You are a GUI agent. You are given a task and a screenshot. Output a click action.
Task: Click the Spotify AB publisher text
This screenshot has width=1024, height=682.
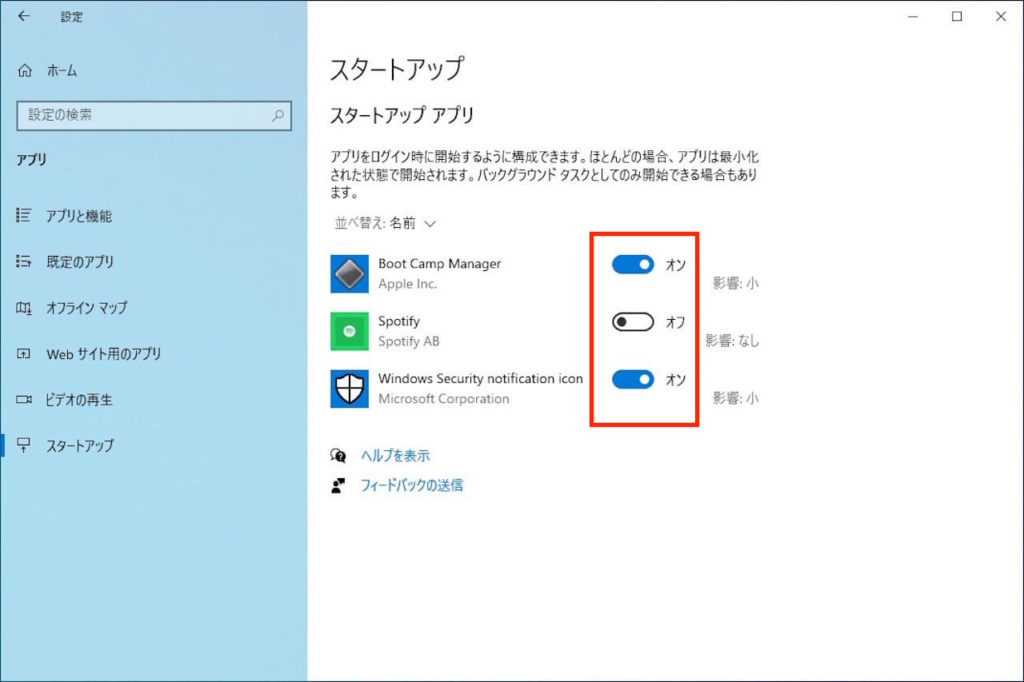tap(409, 342)
